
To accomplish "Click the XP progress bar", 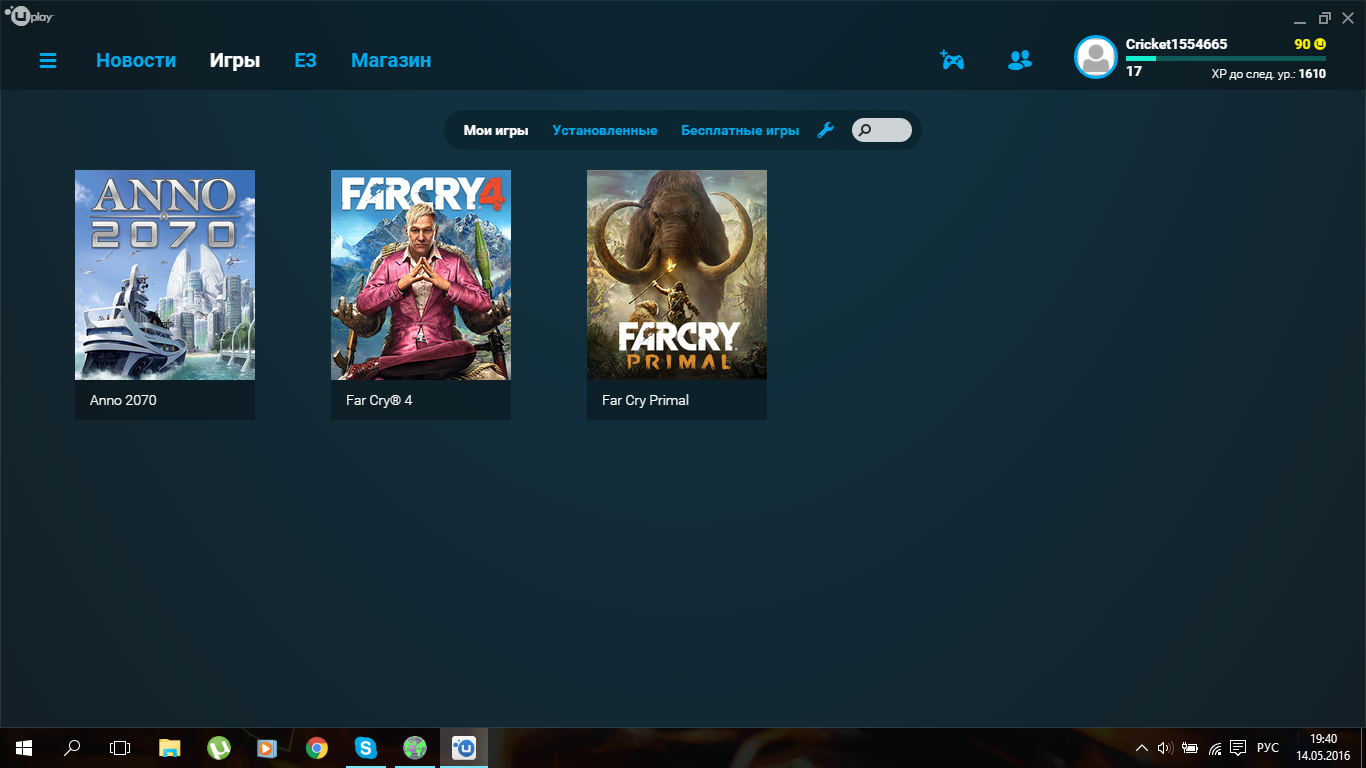I will click(x=1226, y=58).
